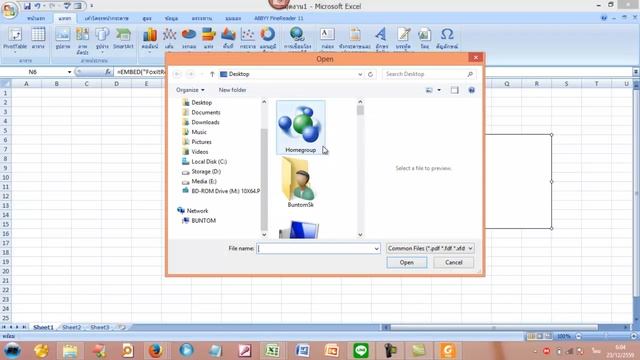
Task: Click the Office Button
Action: [9, 9]
